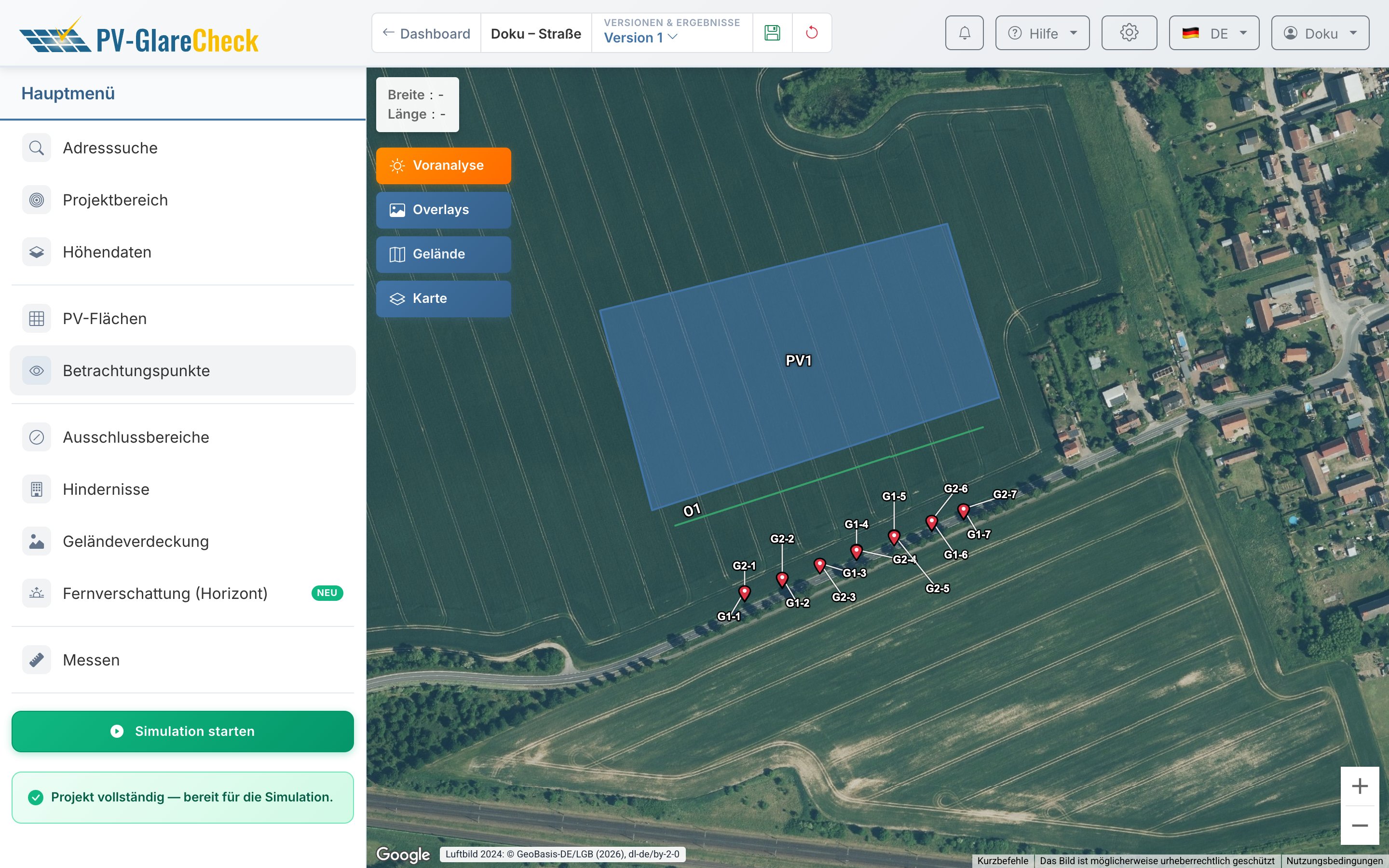Click the Messen ruler icon
Screen dimensions: 1389x868
pos(37,660)
